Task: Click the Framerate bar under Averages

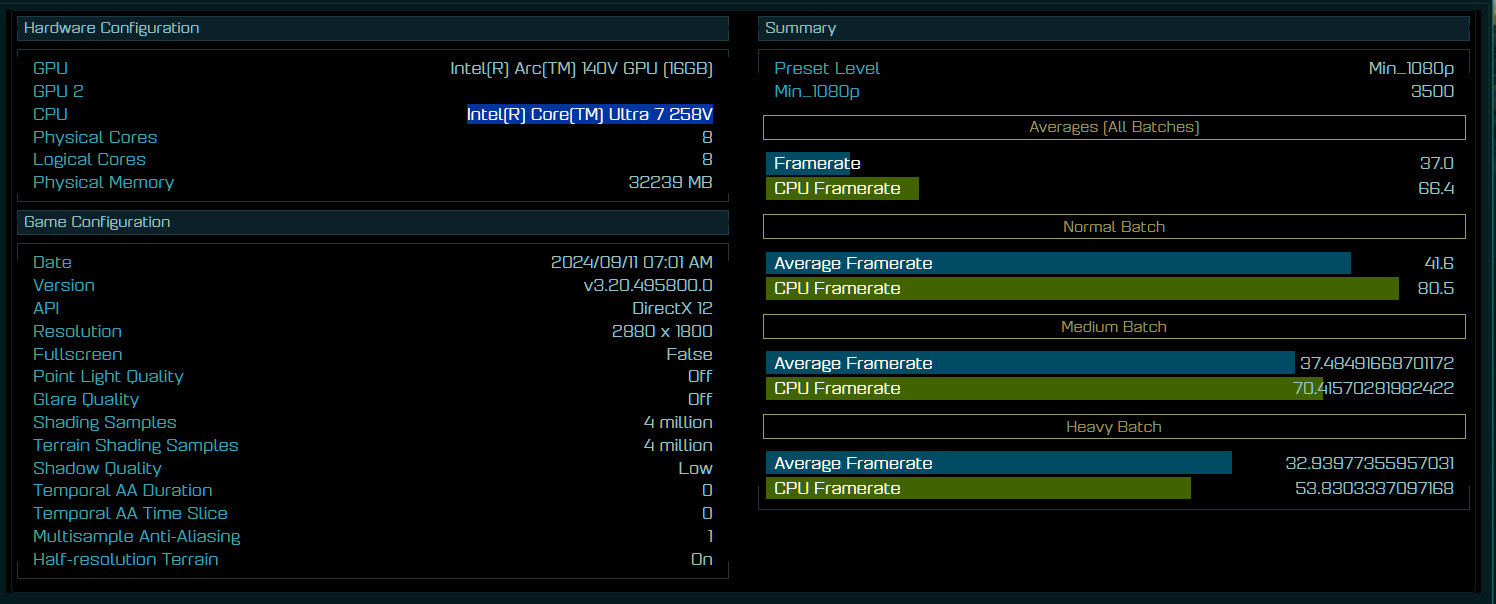Action: 806,163
